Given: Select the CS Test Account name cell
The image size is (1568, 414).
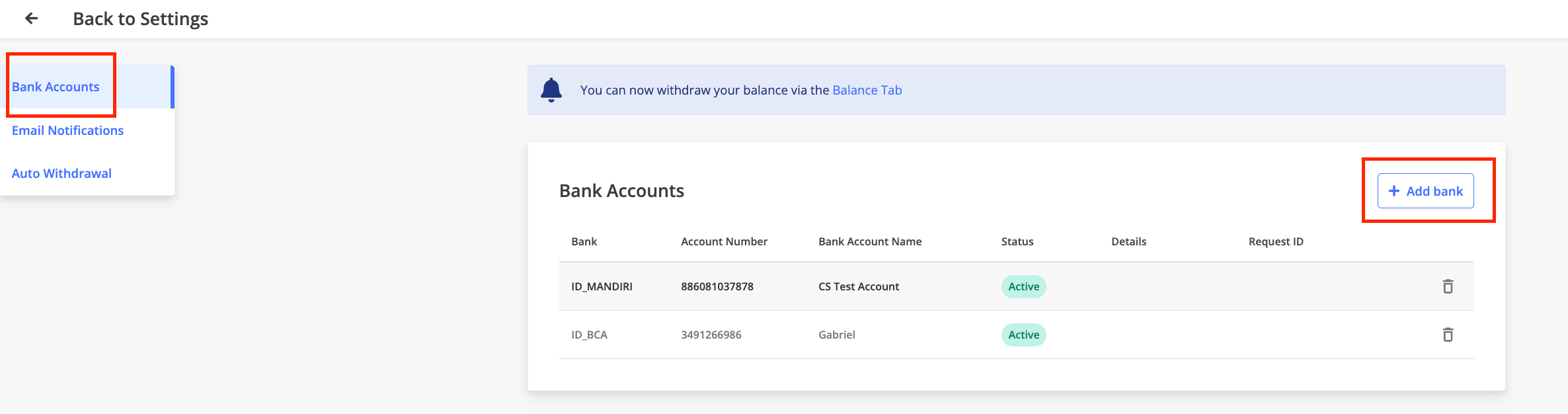Looking at the screenshot, I should [859, 286].
